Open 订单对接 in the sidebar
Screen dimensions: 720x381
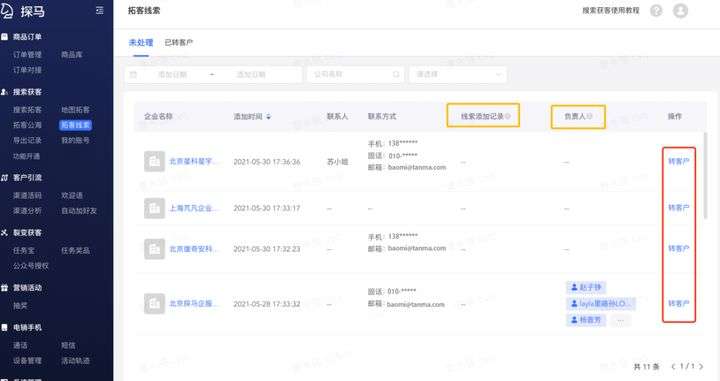click(x=28, y=70)
